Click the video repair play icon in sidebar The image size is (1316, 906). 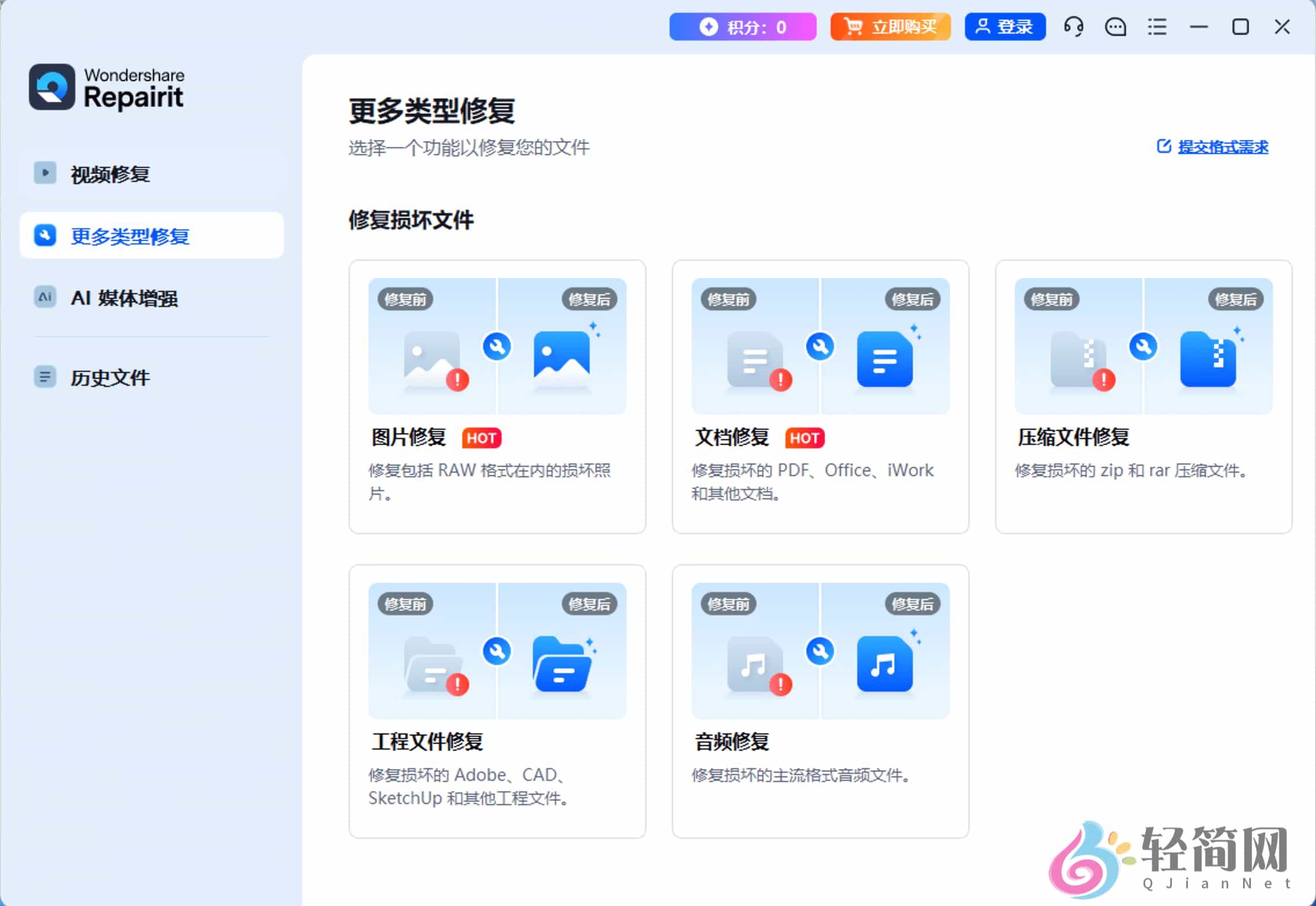[45, 173]
